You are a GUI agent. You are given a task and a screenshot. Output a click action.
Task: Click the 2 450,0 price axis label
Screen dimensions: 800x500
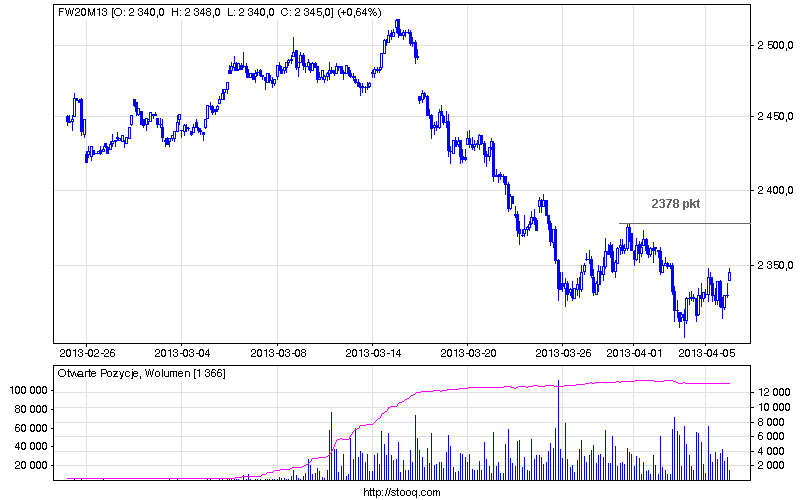(x=775, y=116)
